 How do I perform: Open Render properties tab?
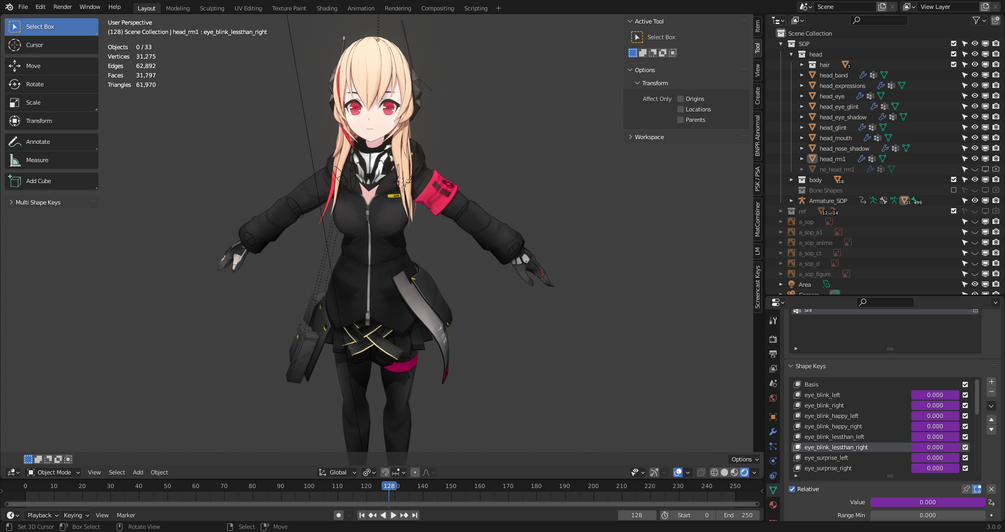pos(773,339)
